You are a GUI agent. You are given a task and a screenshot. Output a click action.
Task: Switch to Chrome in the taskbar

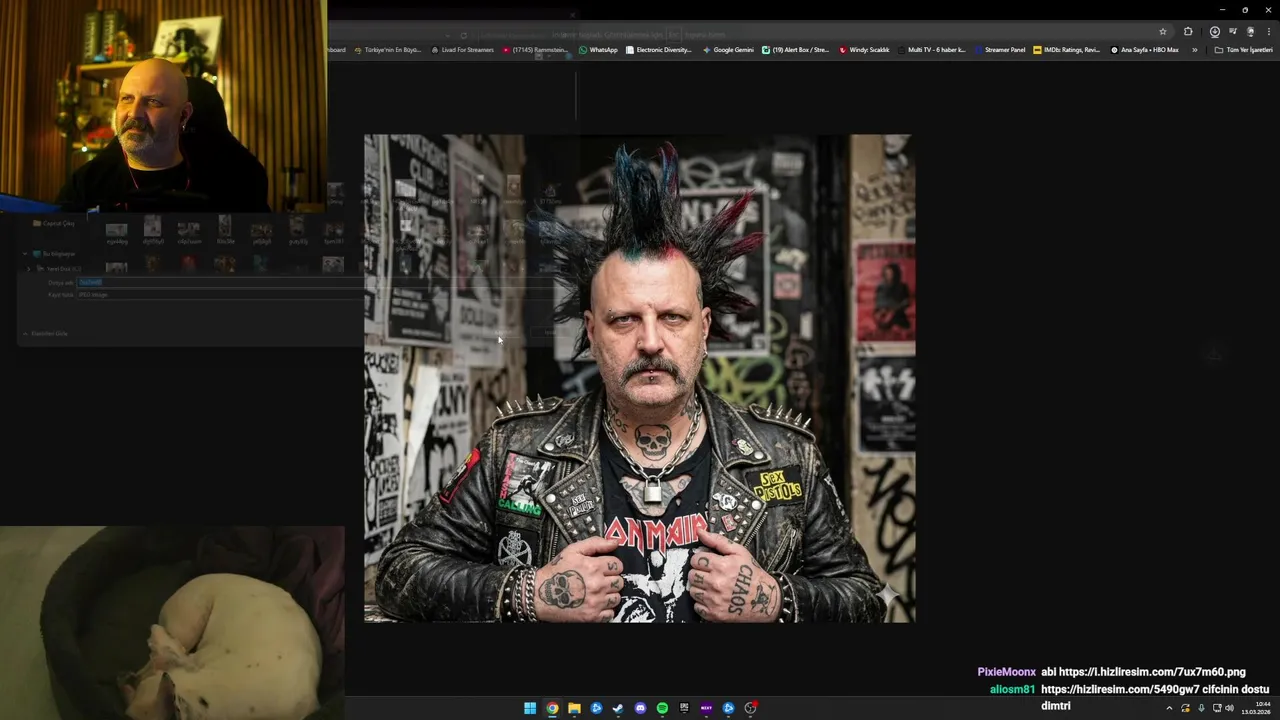click(x=552, y=708)
